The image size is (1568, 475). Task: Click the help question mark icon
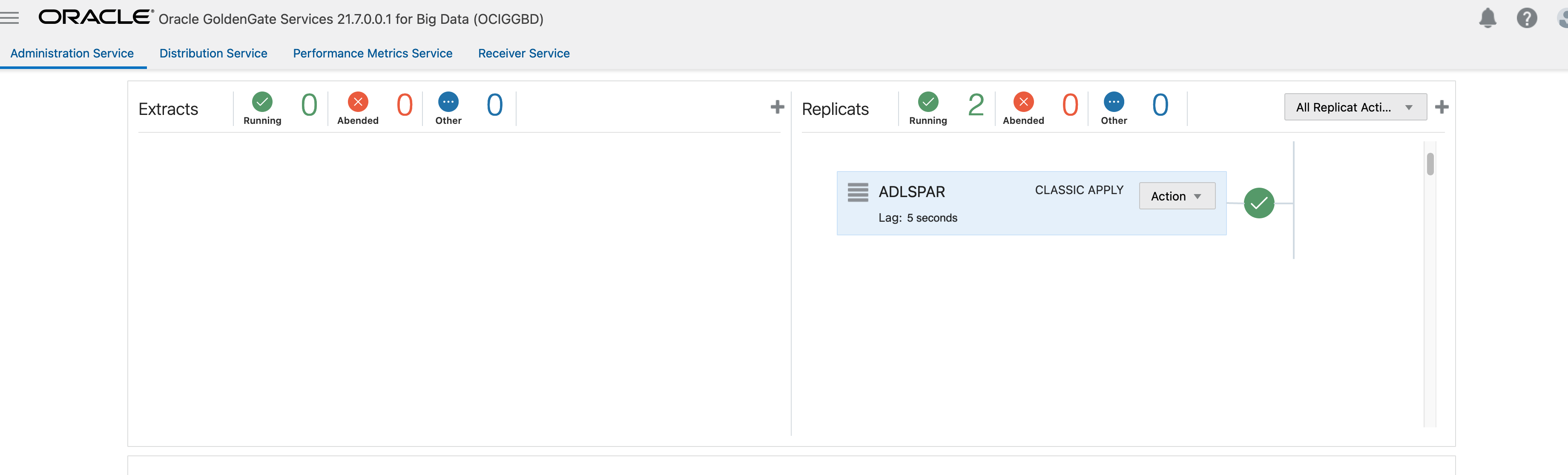point(1526,18)
